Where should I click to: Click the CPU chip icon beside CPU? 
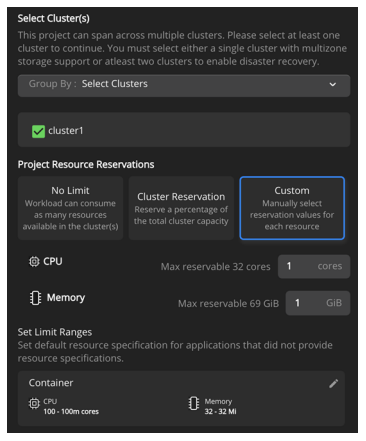click(34, 262)
